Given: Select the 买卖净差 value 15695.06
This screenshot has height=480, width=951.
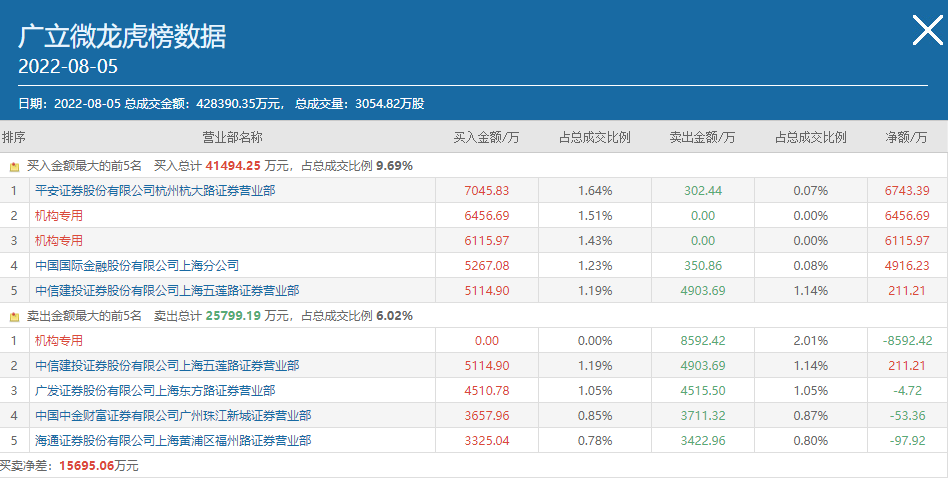Looking at the screenshot, I should pyautogui.click(x=87, y=465).
